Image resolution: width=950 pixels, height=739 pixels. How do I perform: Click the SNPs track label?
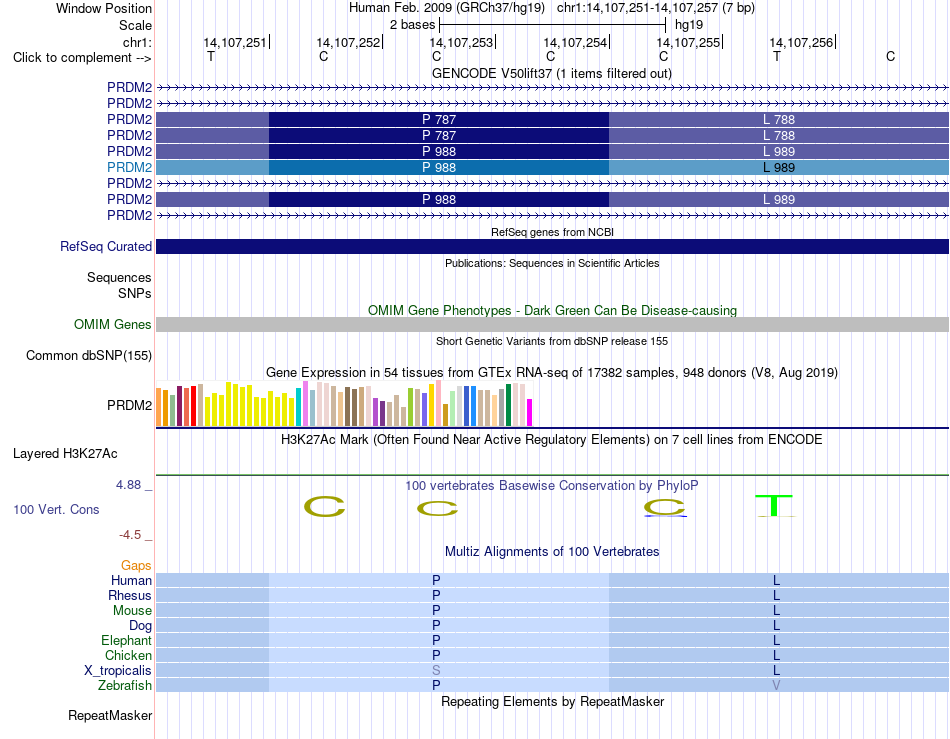(135, 293)
